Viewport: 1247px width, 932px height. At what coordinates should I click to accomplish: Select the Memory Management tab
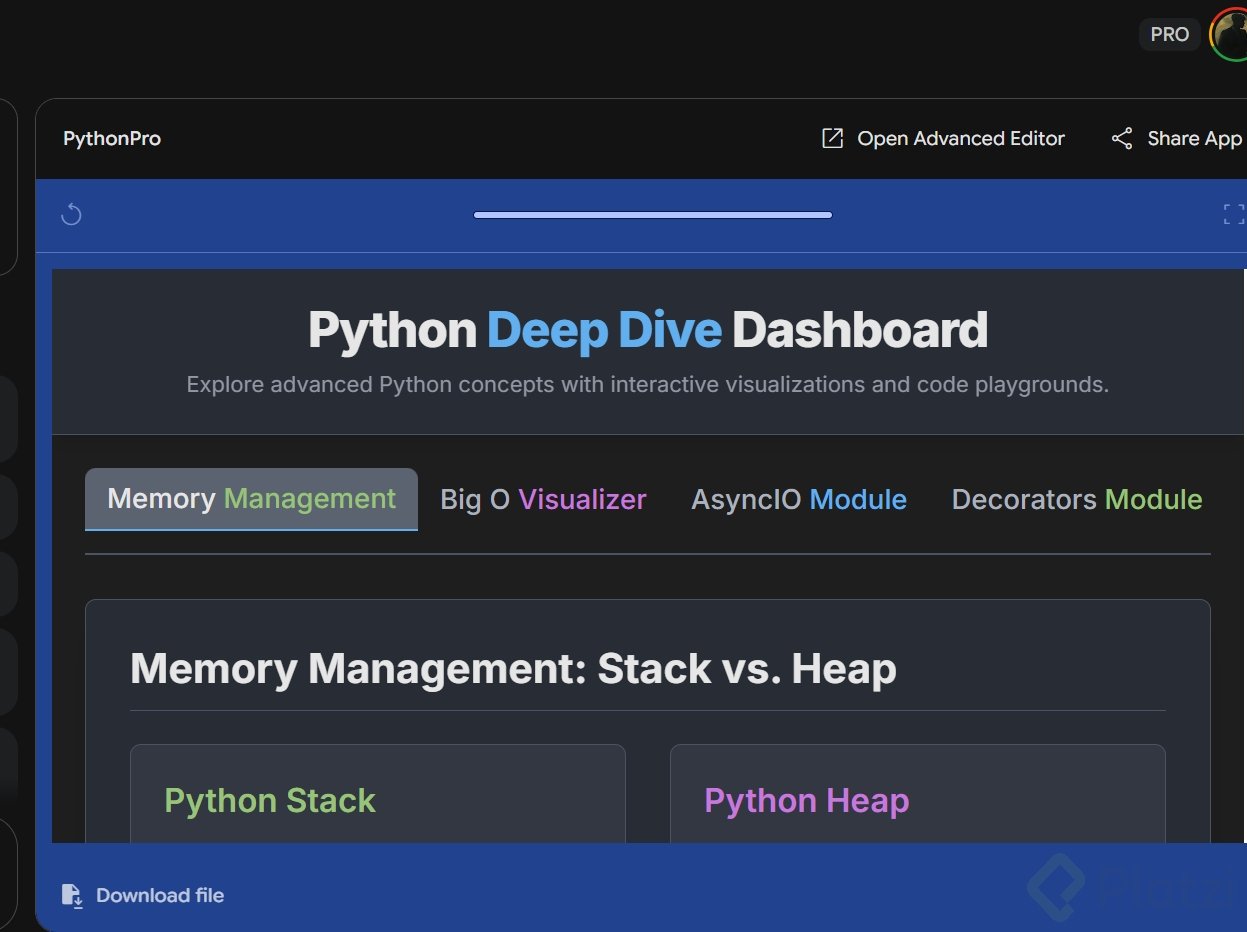pyautogui.click(x=251, y=499)
